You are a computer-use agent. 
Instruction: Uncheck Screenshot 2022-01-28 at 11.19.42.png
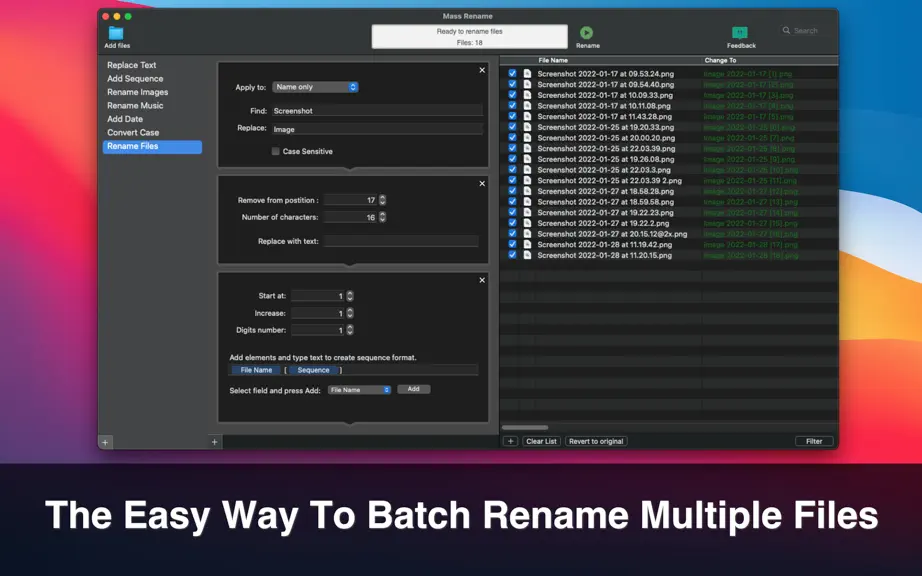pyautogui.click(x=512, y=245)
